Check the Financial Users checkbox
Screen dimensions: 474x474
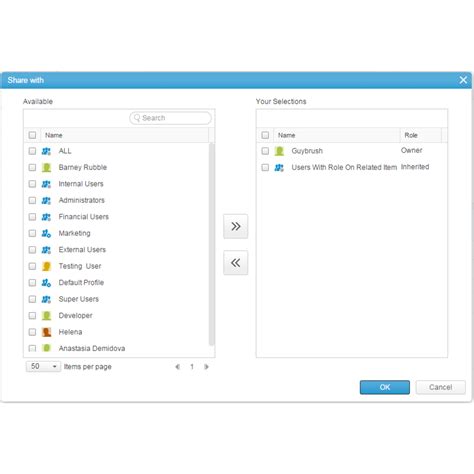coord(32,217)
